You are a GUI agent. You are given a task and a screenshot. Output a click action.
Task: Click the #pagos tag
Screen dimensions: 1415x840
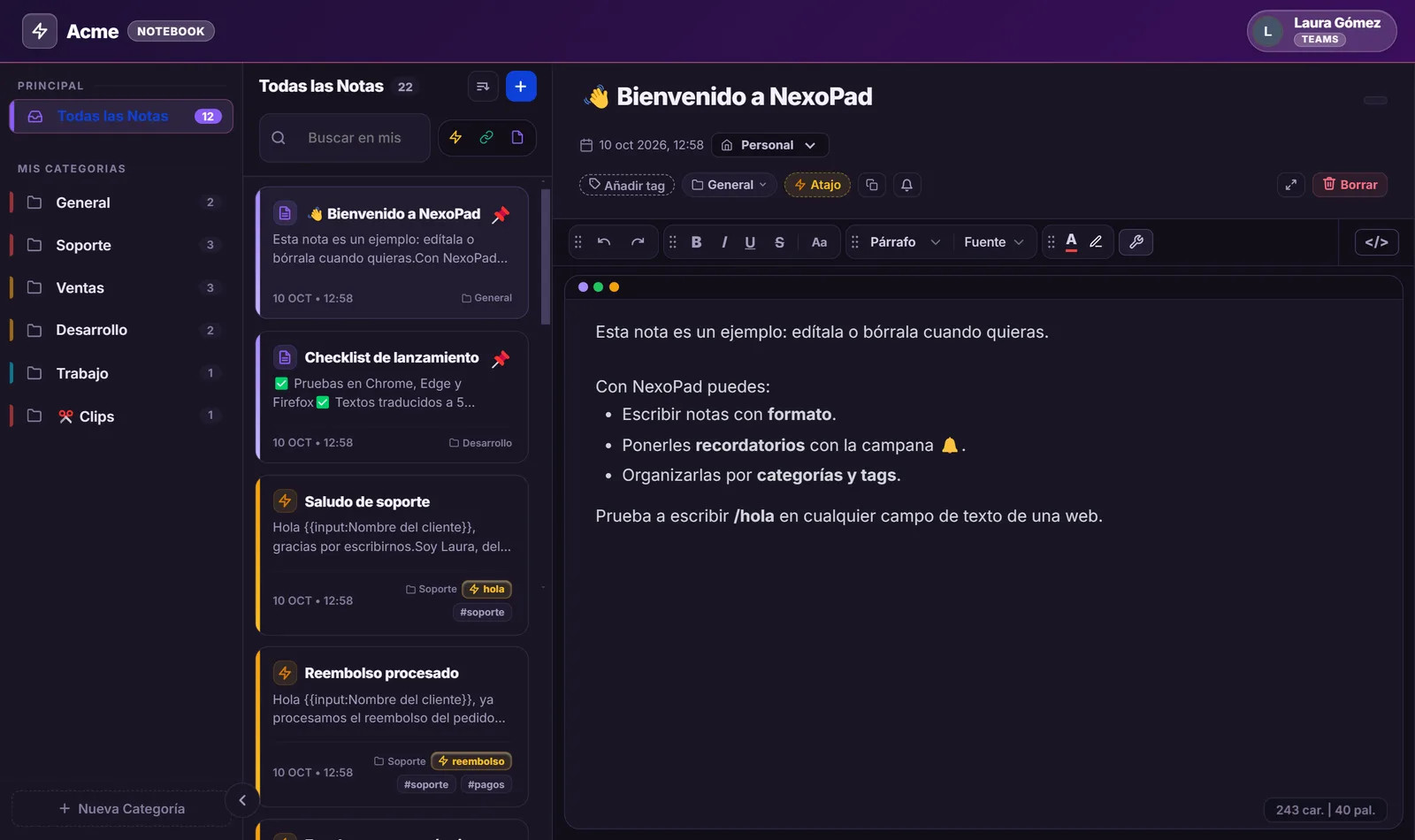pos(486,784)
